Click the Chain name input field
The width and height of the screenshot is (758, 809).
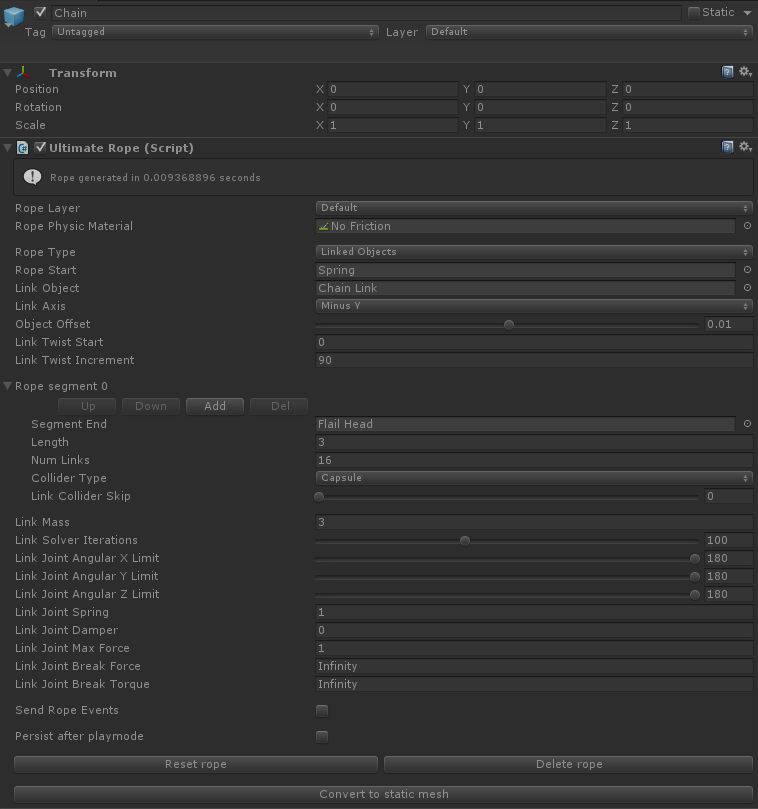(366, 13)
